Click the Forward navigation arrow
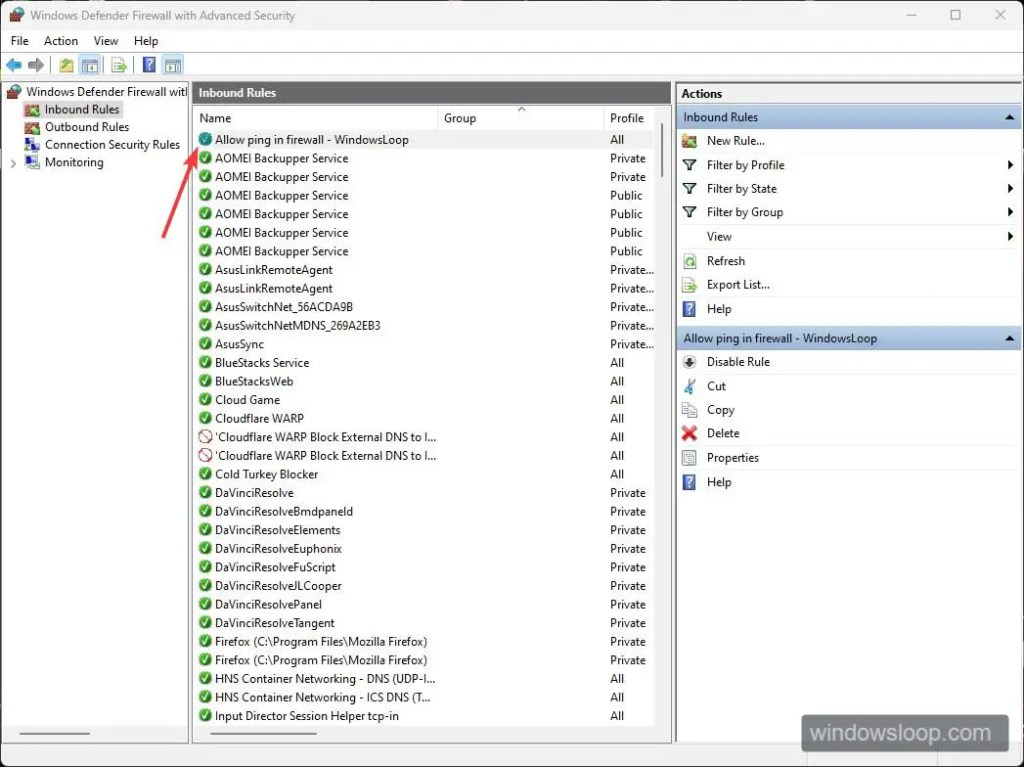 pos(37,64)
